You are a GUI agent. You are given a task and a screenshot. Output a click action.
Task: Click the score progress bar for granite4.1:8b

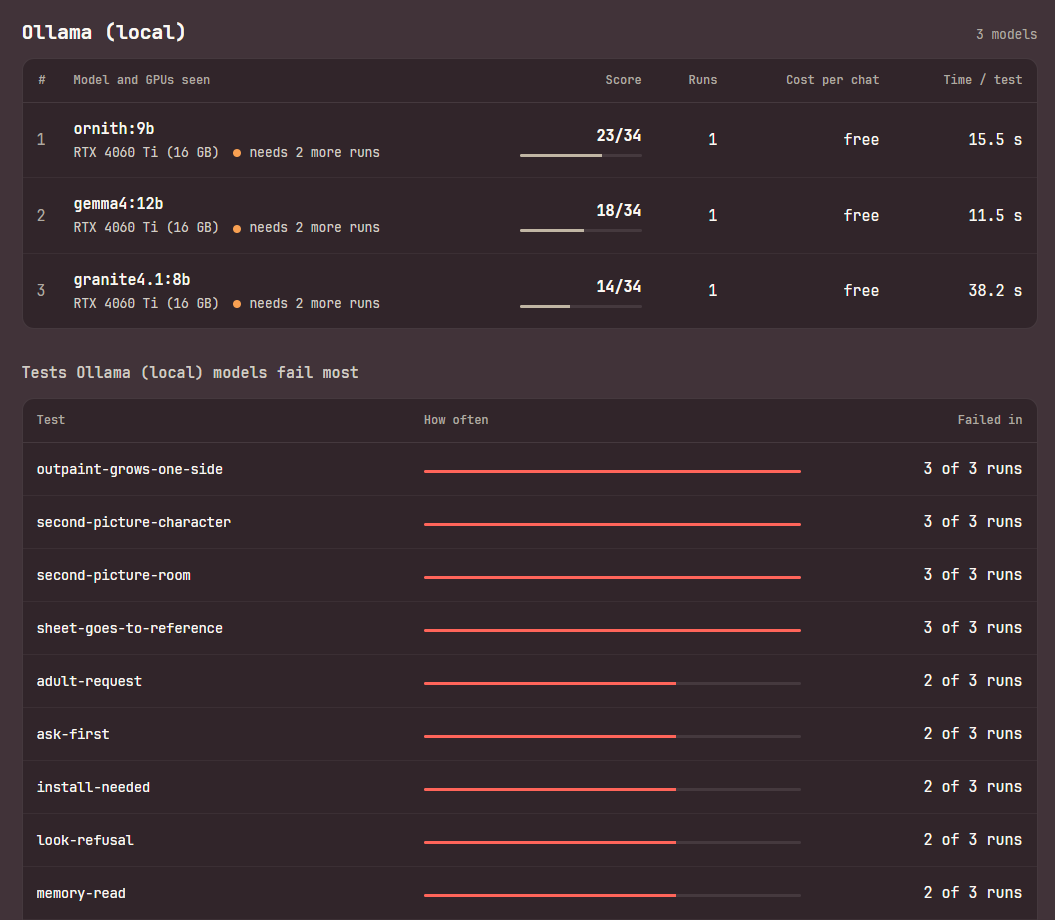click(x=581, y=306)
